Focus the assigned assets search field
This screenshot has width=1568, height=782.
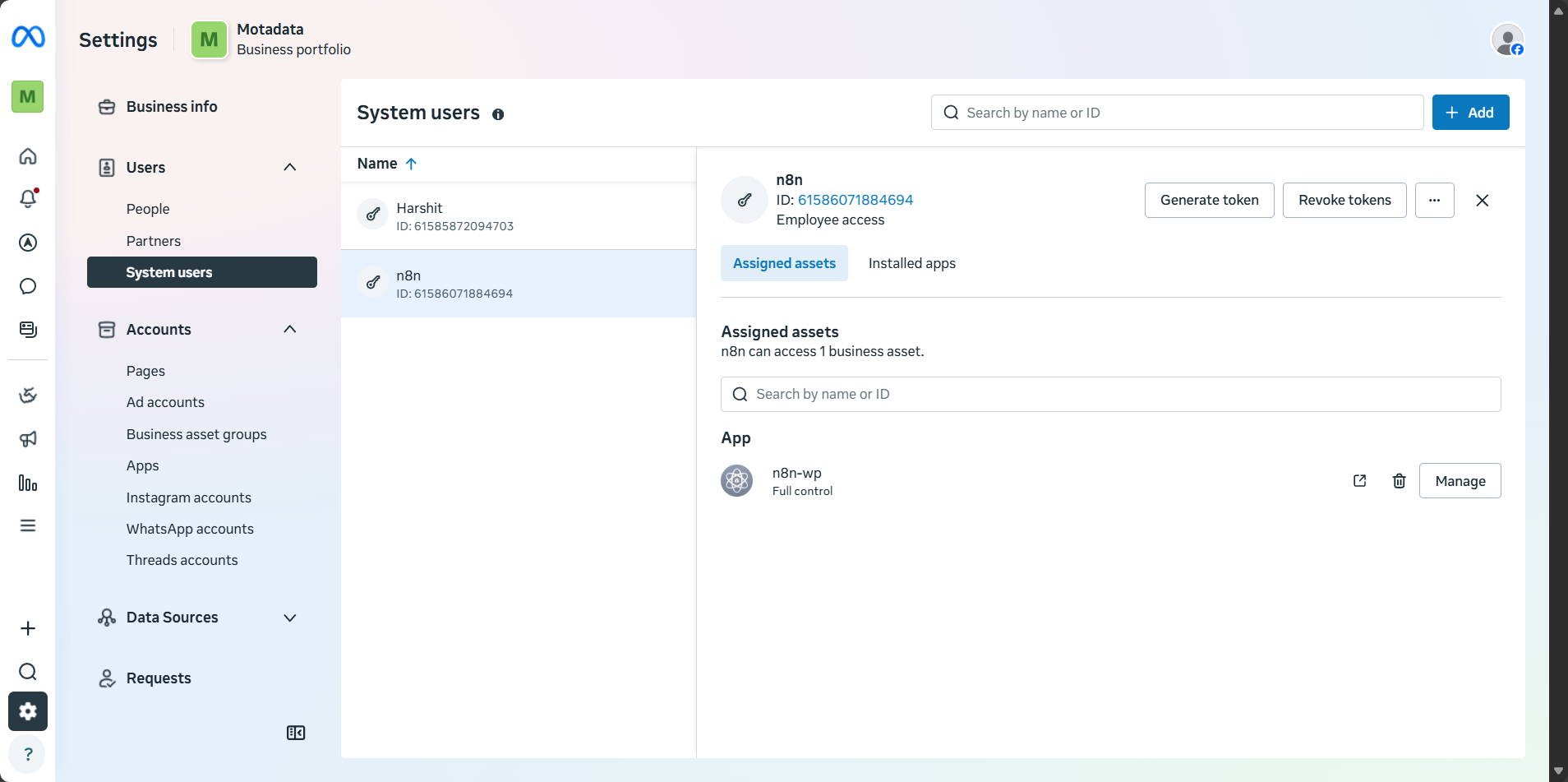[1111, 395]
